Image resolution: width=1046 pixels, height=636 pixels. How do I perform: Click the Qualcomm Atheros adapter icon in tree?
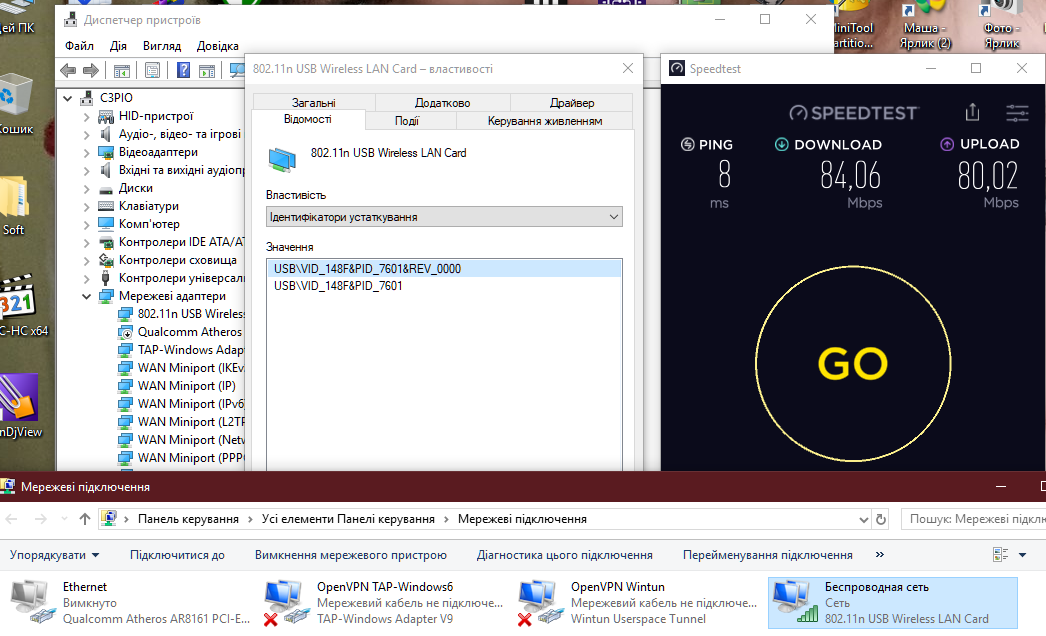tap(125, 332)
